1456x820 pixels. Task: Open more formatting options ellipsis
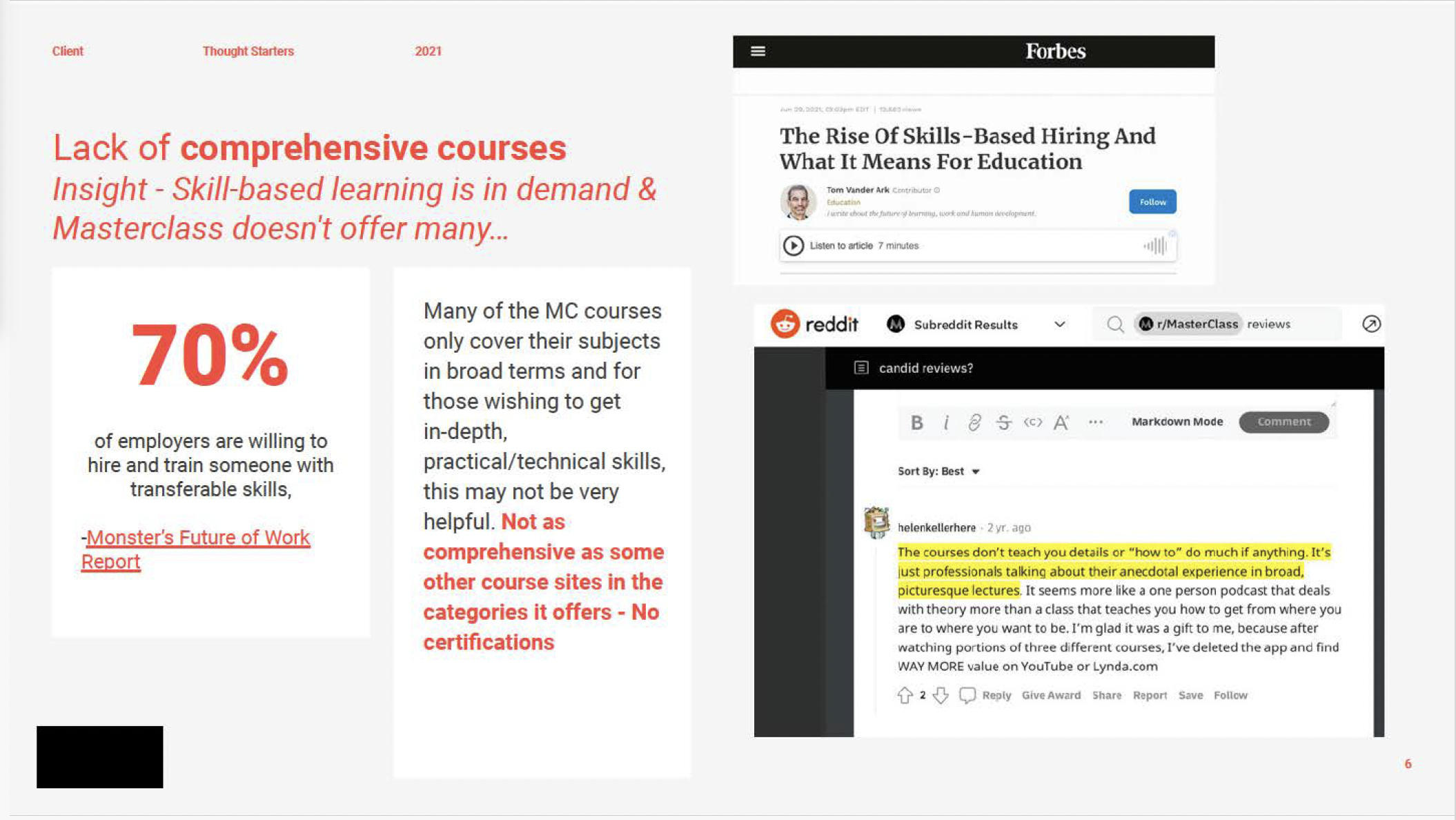pyautogui.click(x=1096, y=422)
